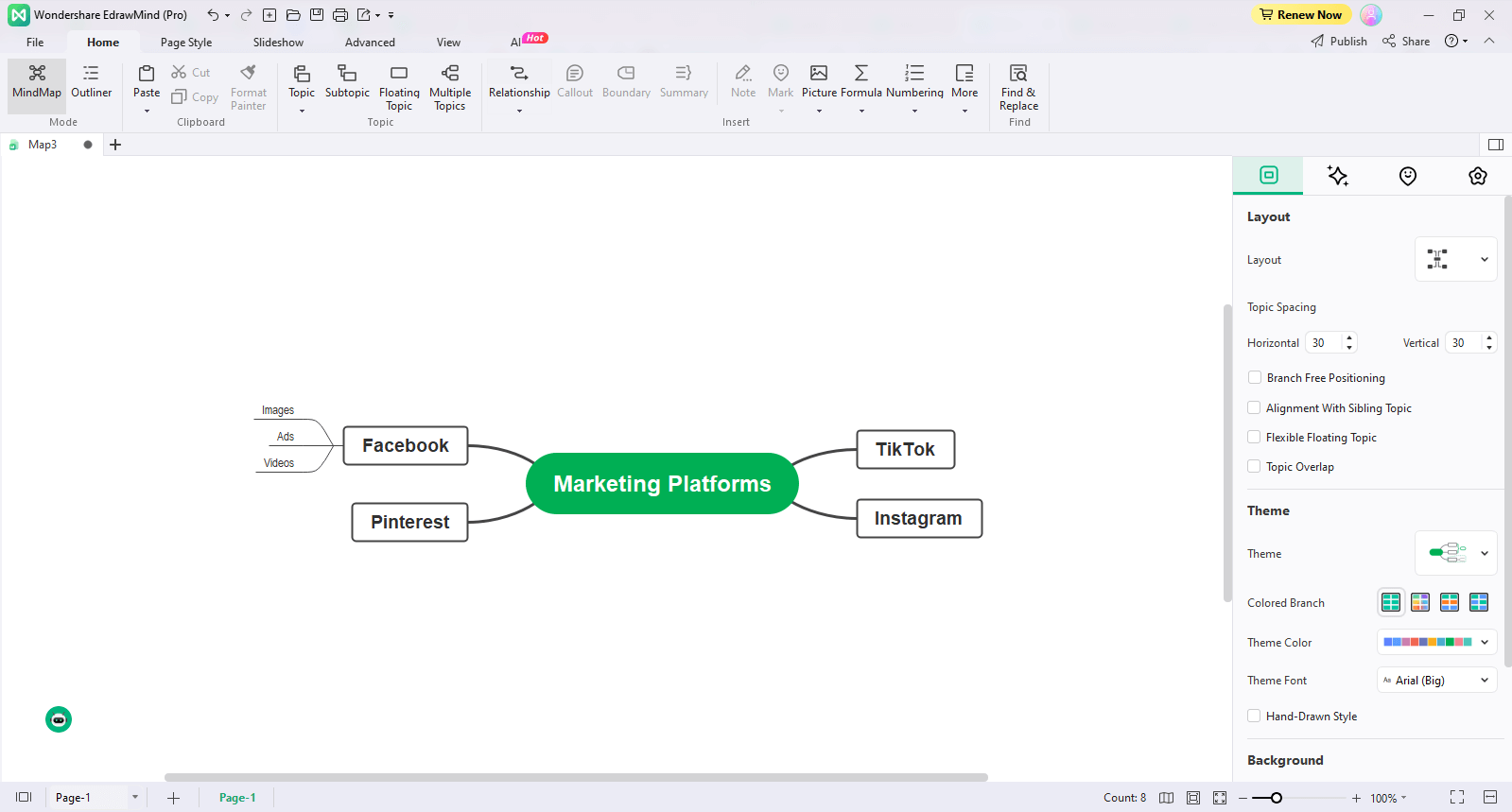Select the fourth Colored Branch swatch
Image resolution: width=1512 pixels, height=812 pixels.
point(1479,602)
